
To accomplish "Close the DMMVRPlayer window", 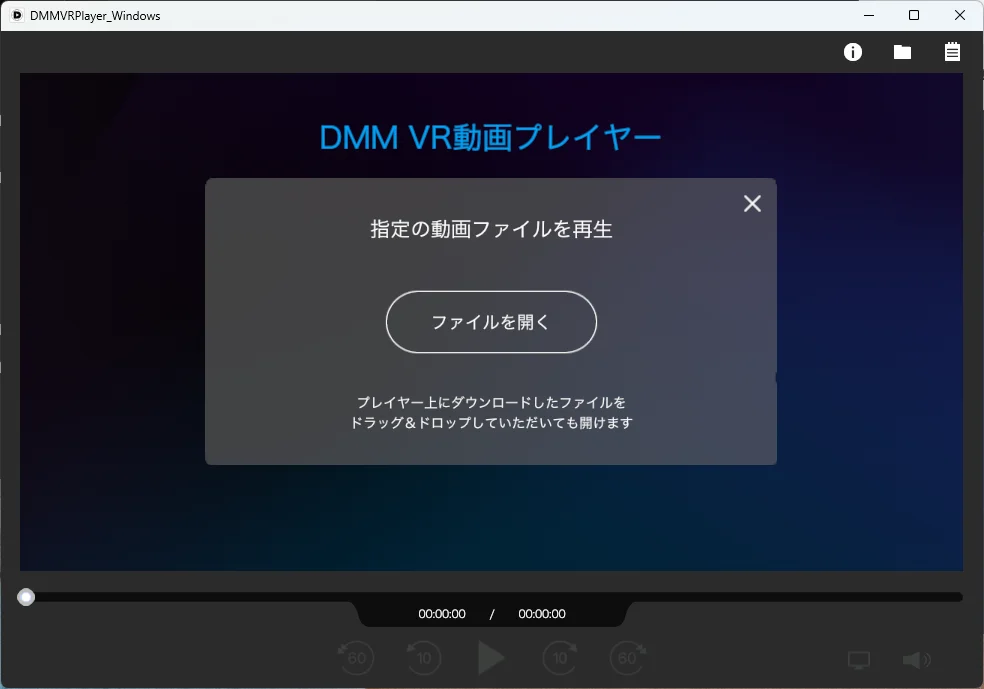I will pos(960,15).
